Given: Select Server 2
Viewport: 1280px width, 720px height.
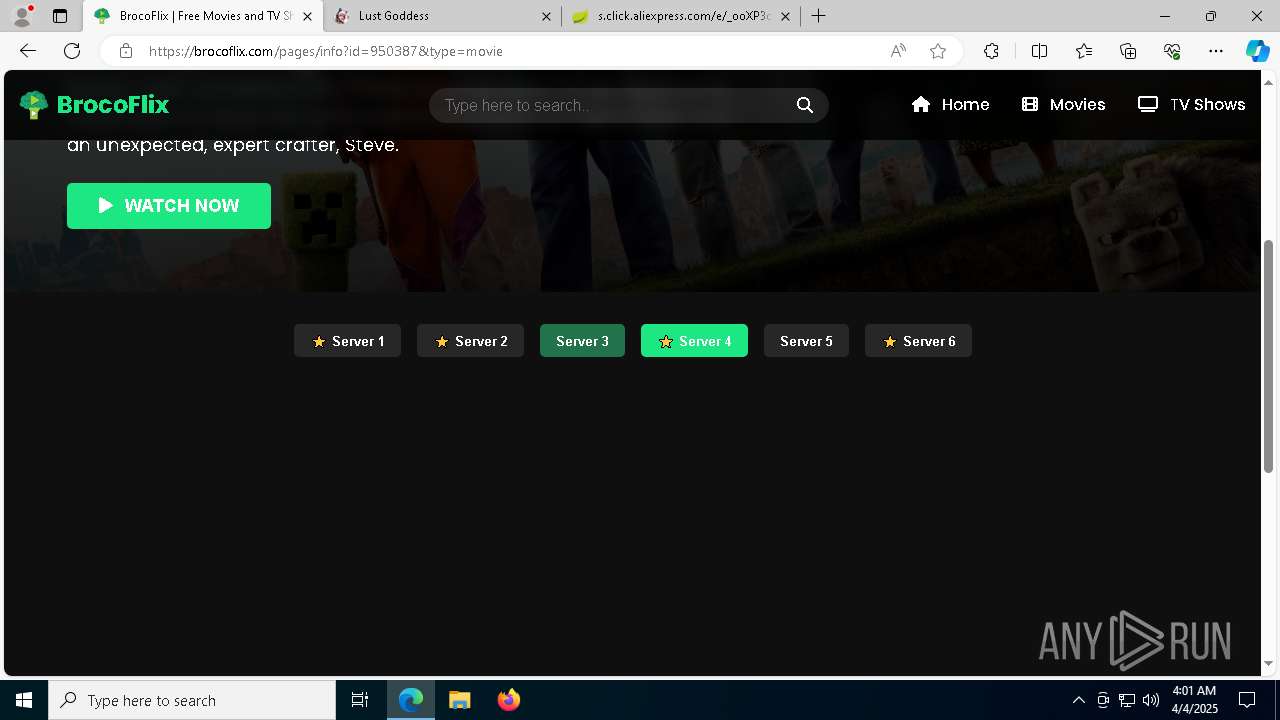Looking at the screenshot, I should tap(470, 341).
